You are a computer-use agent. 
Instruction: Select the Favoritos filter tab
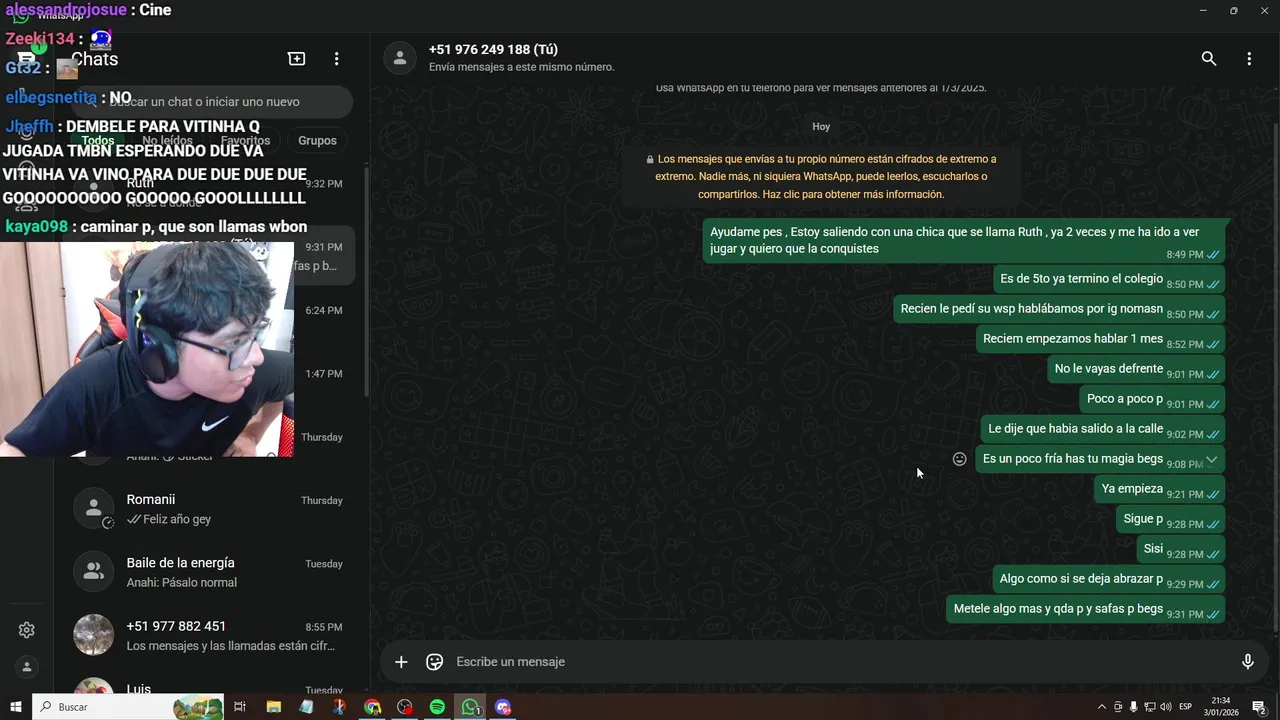[x=245, y=141]
